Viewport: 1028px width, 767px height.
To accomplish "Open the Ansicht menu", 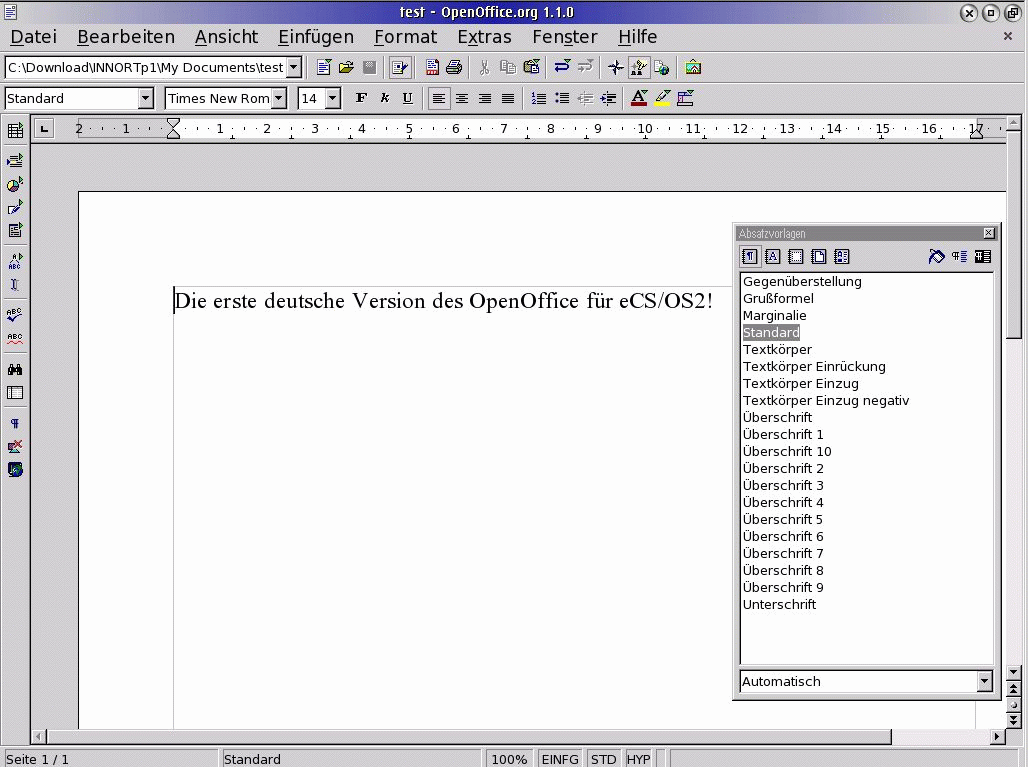I will pos(226,37).
